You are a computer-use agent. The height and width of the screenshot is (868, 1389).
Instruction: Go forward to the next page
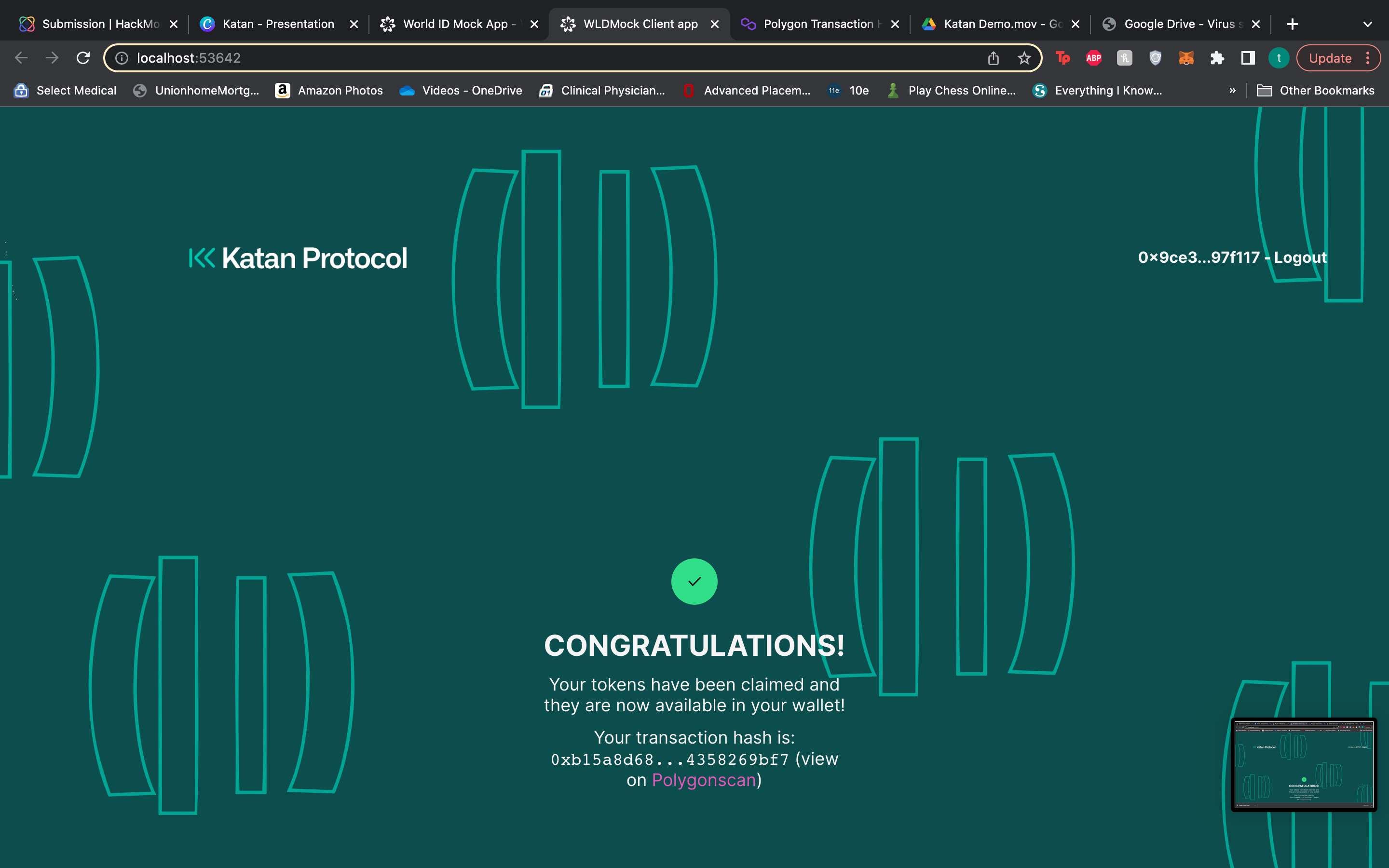52,58
